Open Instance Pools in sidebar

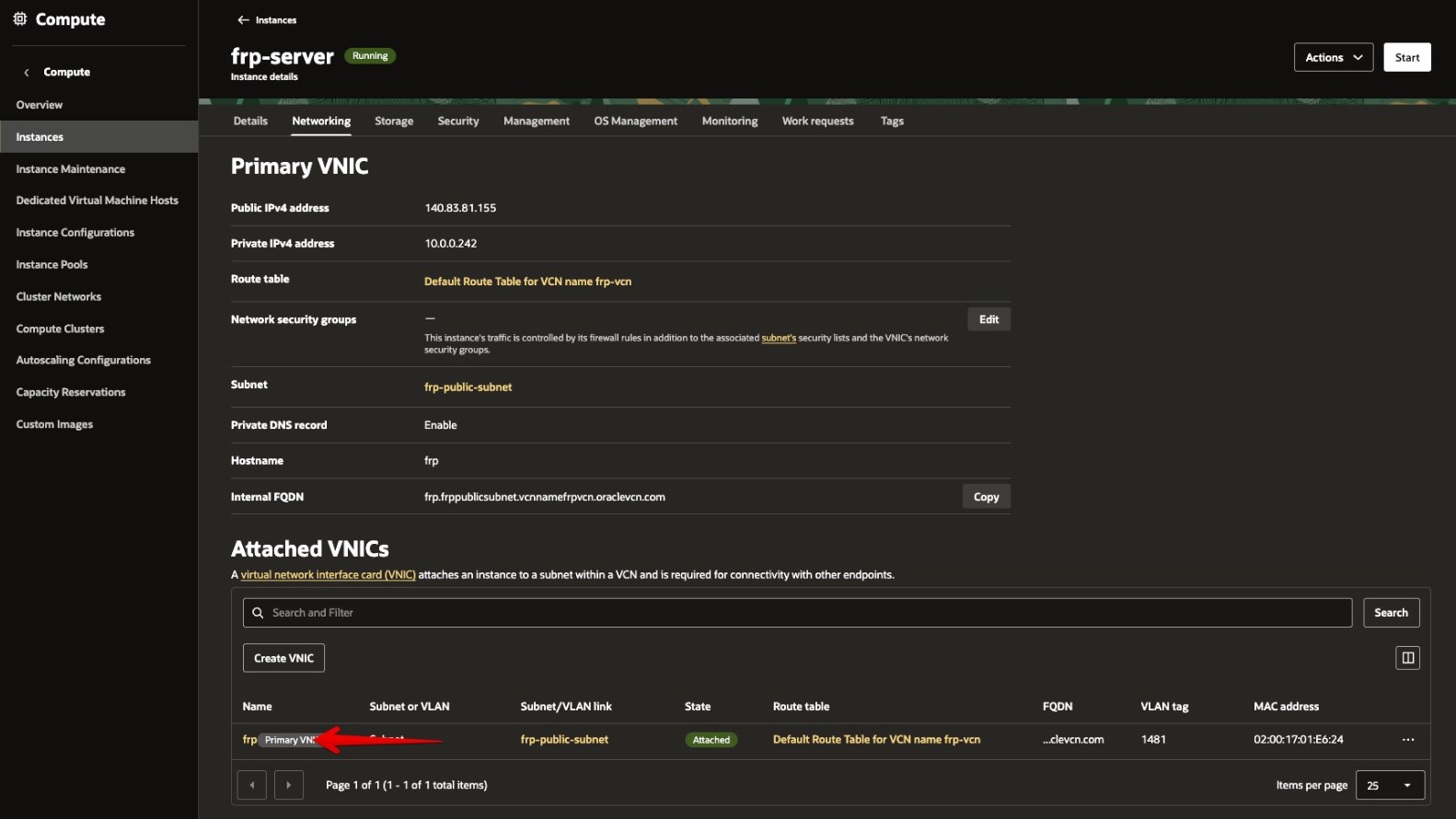pos(52,265)
